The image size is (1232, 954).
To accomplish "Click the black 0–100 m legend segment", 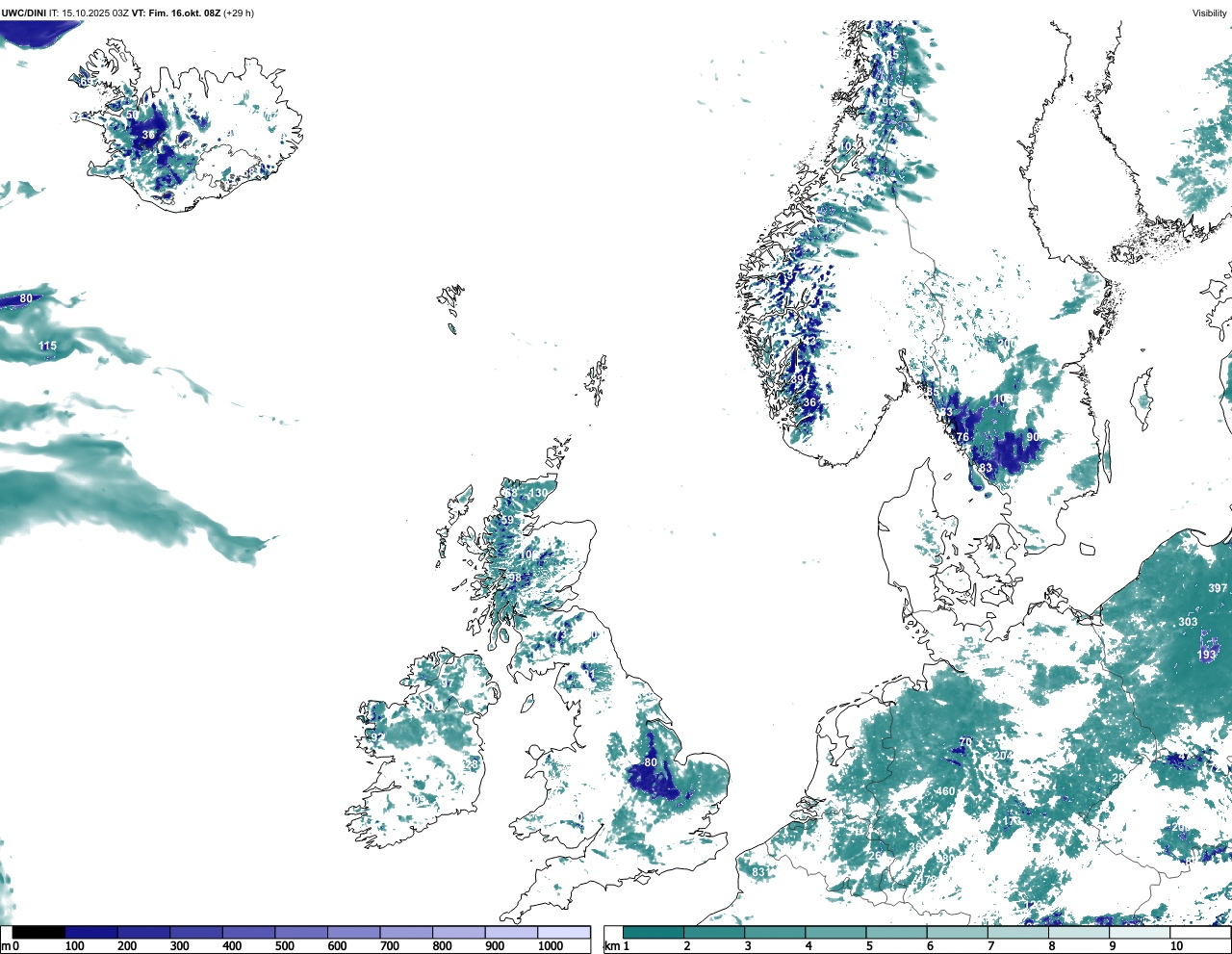I will 38,932.
